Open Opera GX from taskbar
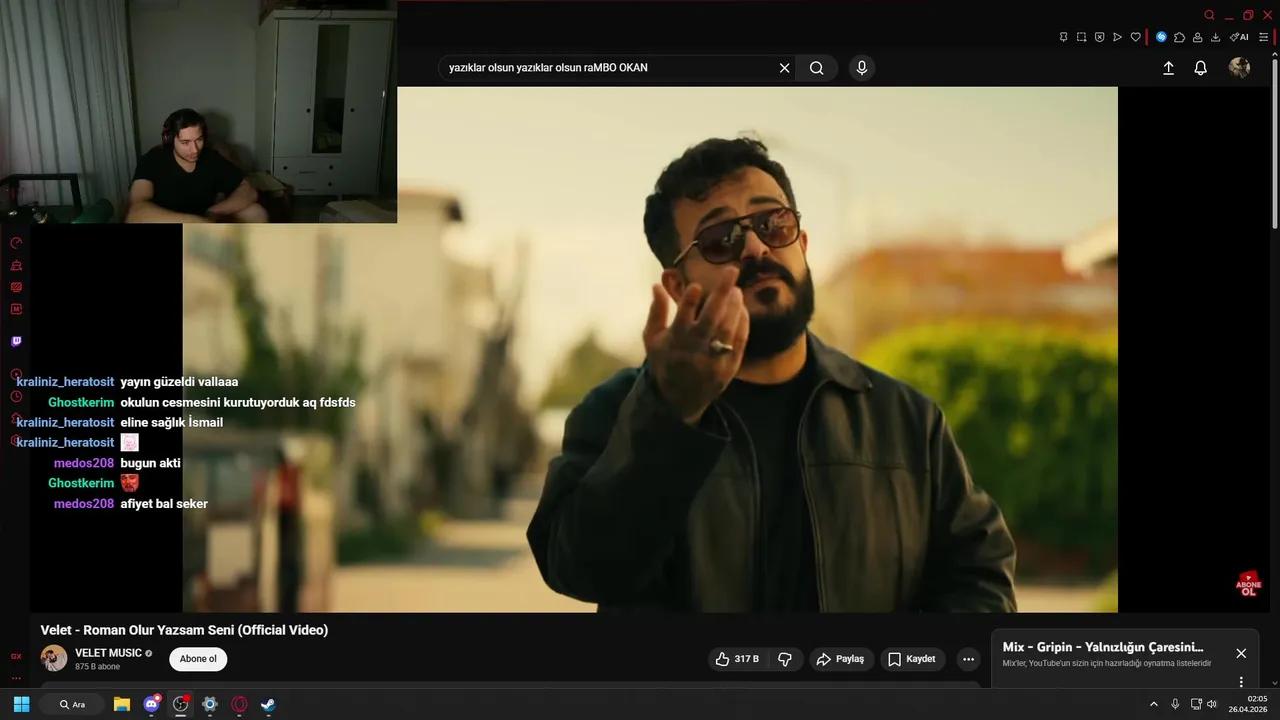 (x=239, y=704)
